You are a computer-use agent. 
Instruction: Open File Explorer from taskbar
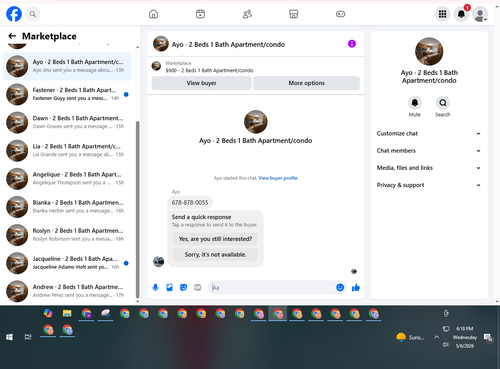pos(67,313)
